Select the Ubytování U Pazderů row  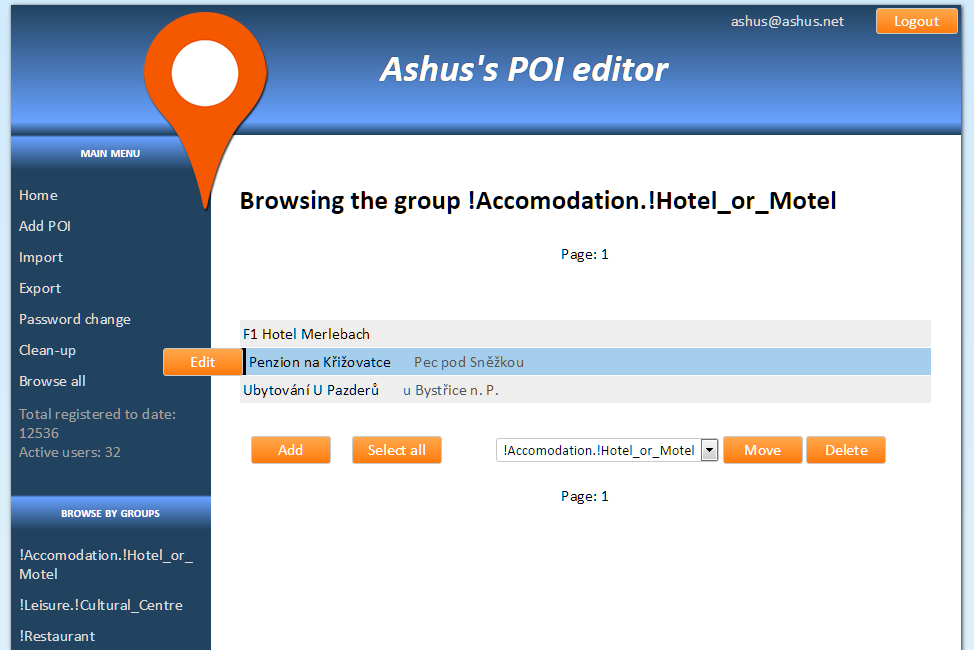point(311,390)
